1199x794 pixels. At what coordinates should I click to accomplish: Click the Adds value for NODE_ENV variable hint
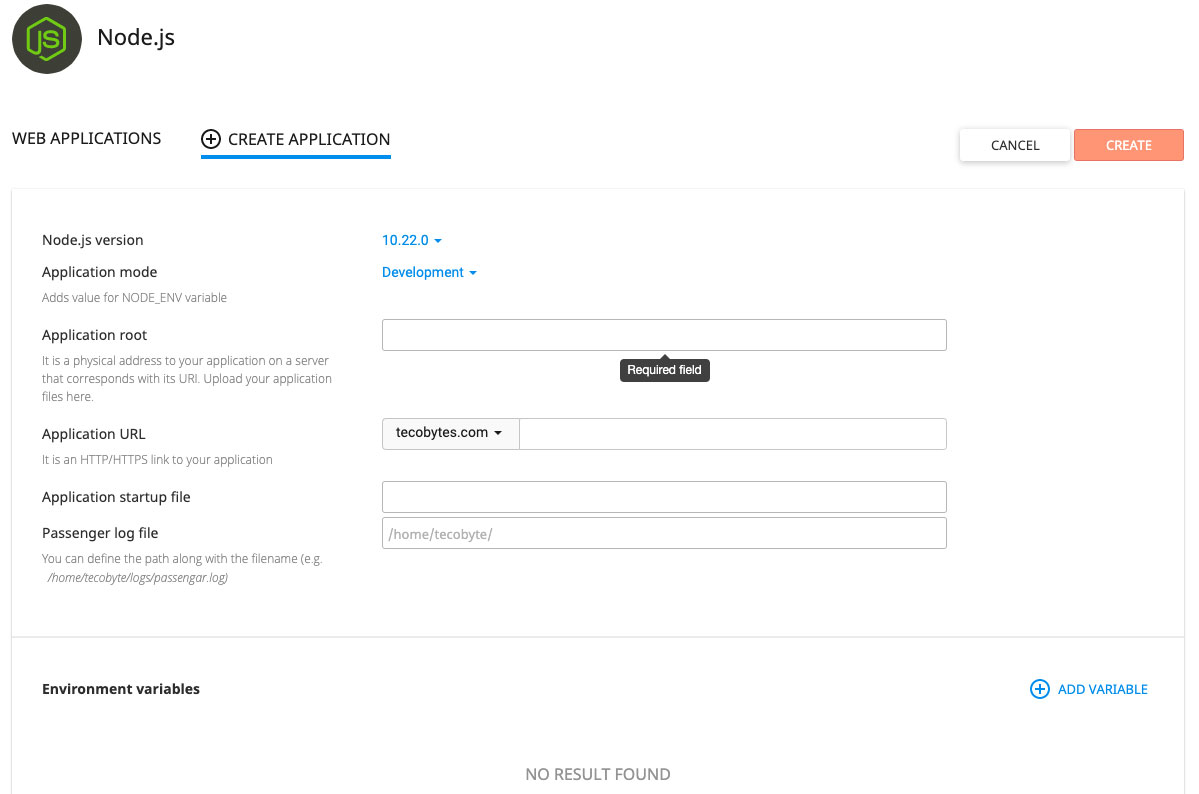coord(135,298)
